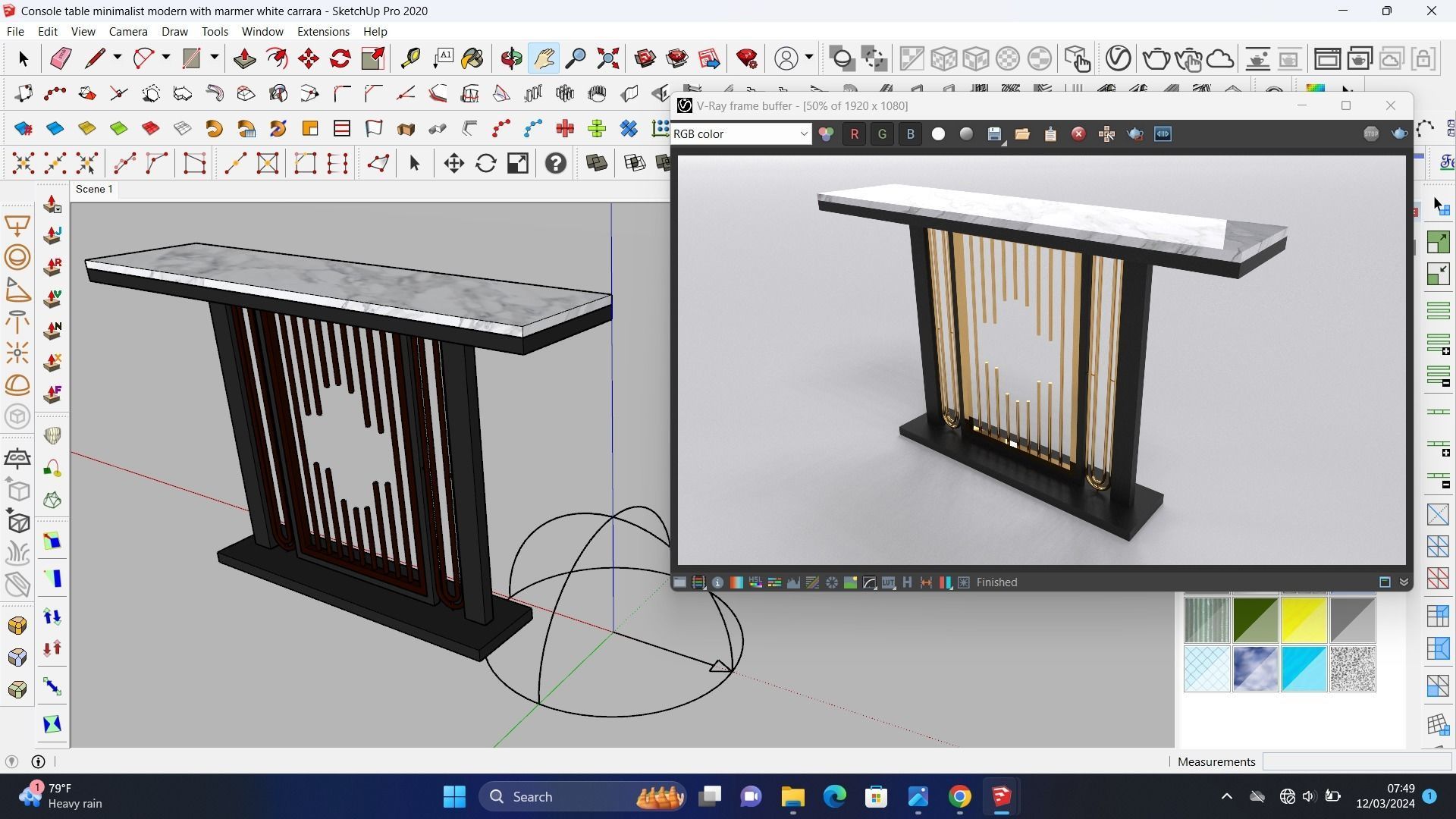Pick the cyan blue material swatch

[x=1304, y=669]
